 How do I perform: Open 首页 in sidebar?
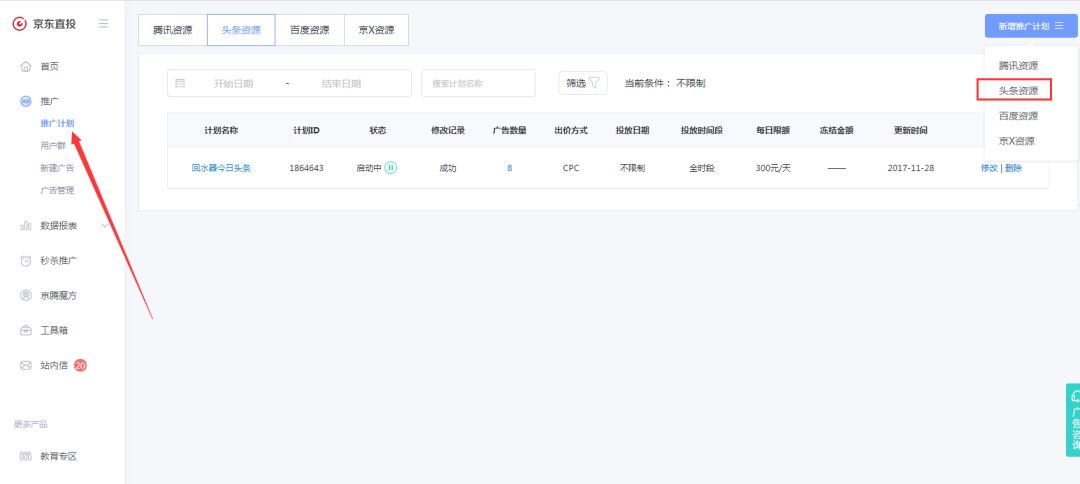pyautogui.click(x=50, y=67)
